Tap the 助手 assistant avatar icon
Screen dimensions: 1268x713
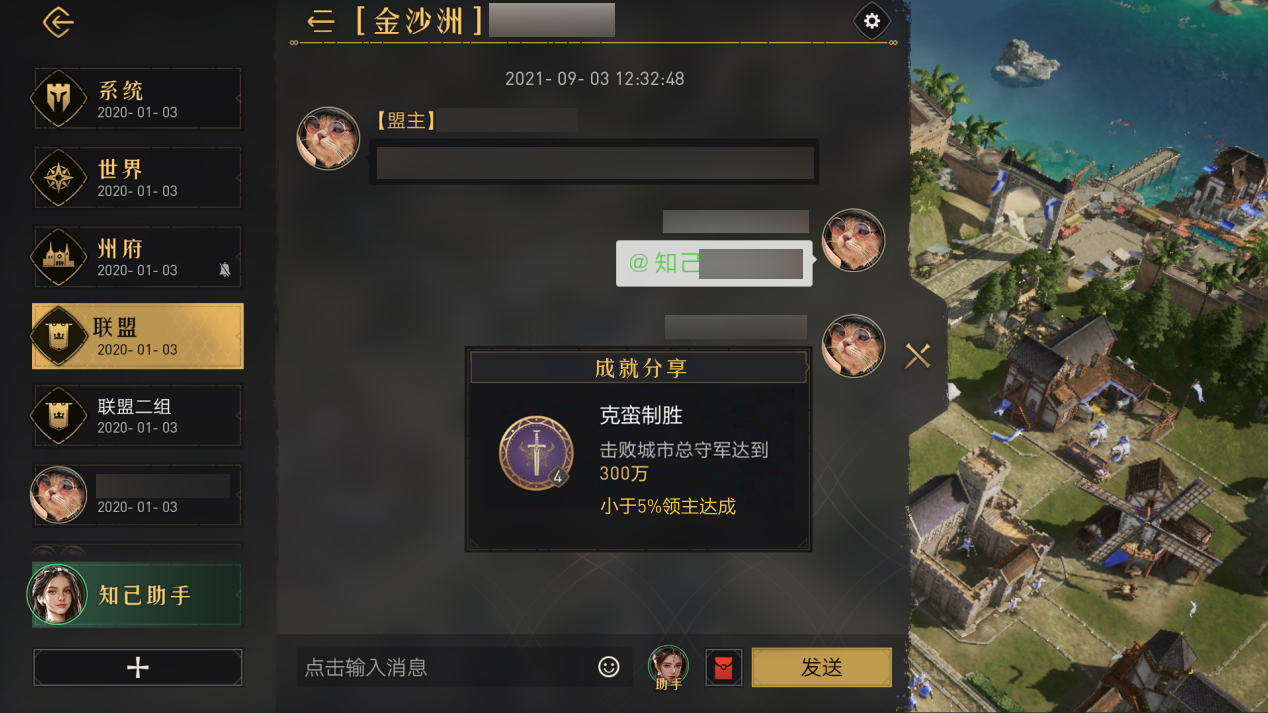coord(668,667)
